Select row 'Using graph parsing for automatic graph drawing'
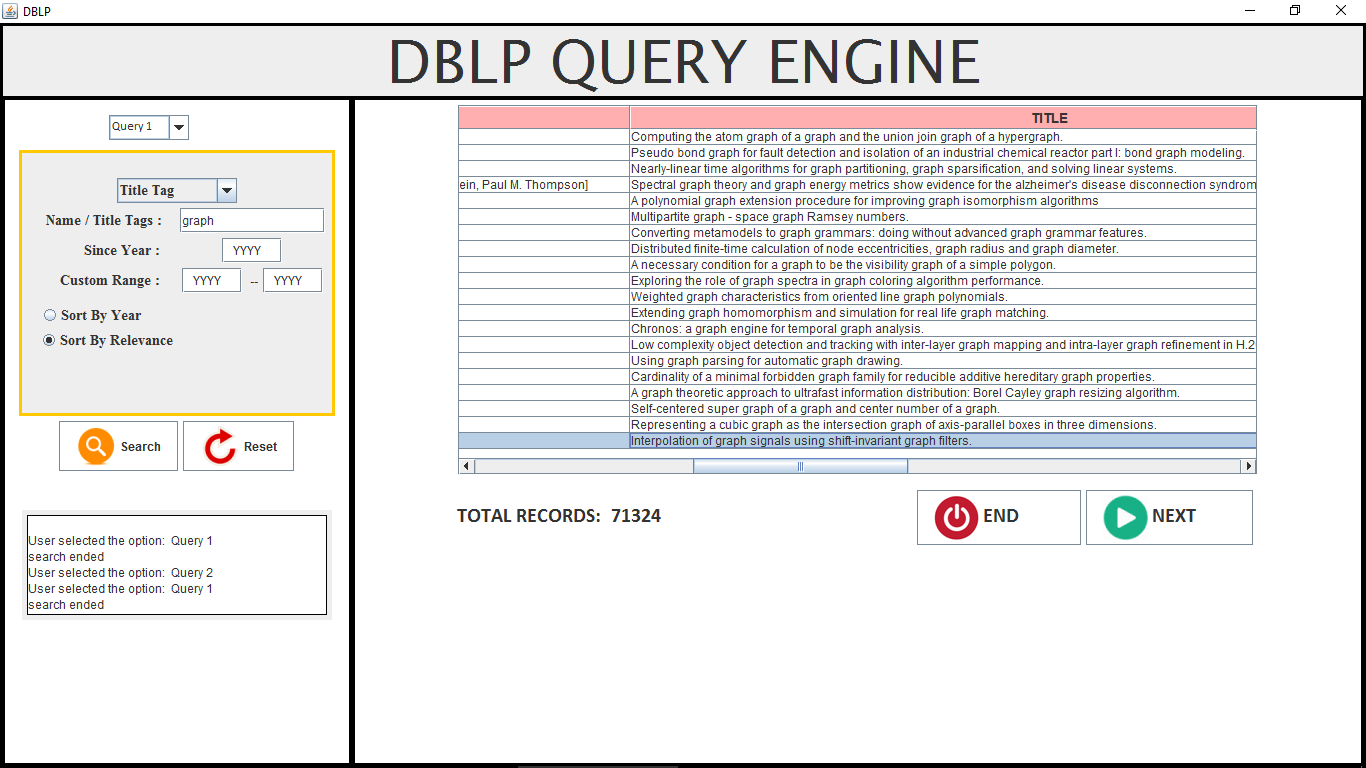Image resolution: width=1366 pixels, height=768 pixels. (857, 361)
